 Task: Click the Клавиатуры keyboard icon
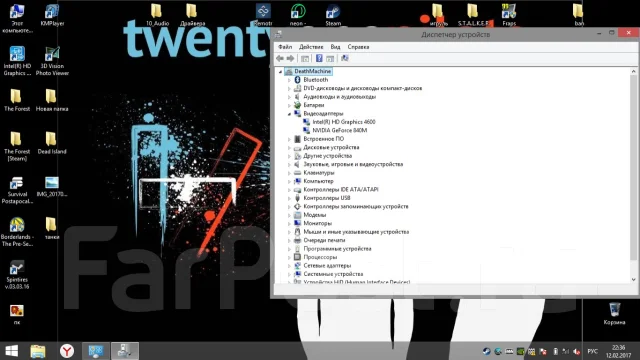point(298,173)
